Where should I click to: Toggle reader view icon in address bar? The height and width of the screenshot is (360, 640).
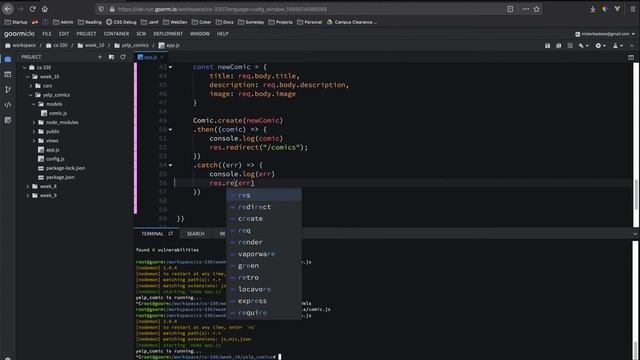(x=510, y=9)
